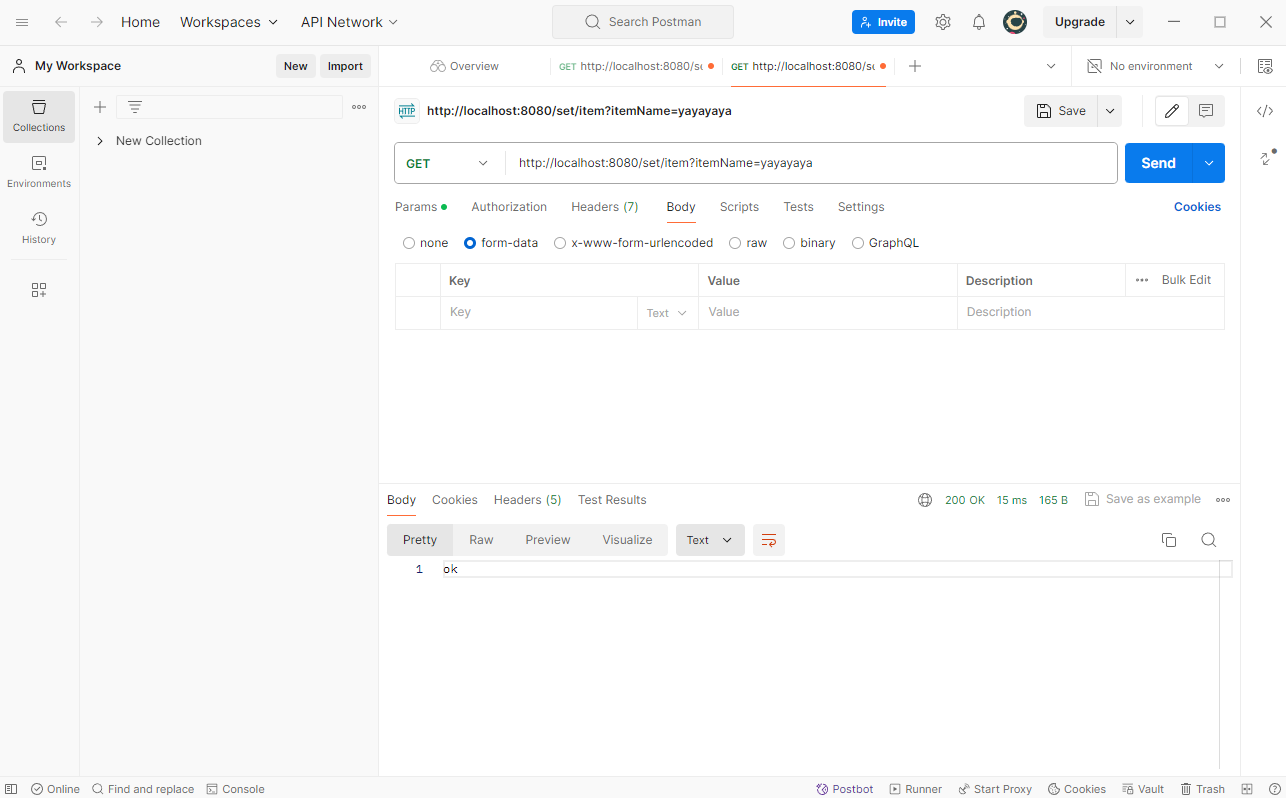The width and height of the screenshot is (1286, 798).
Task: Open the settings gear icon
Action: 943,22
